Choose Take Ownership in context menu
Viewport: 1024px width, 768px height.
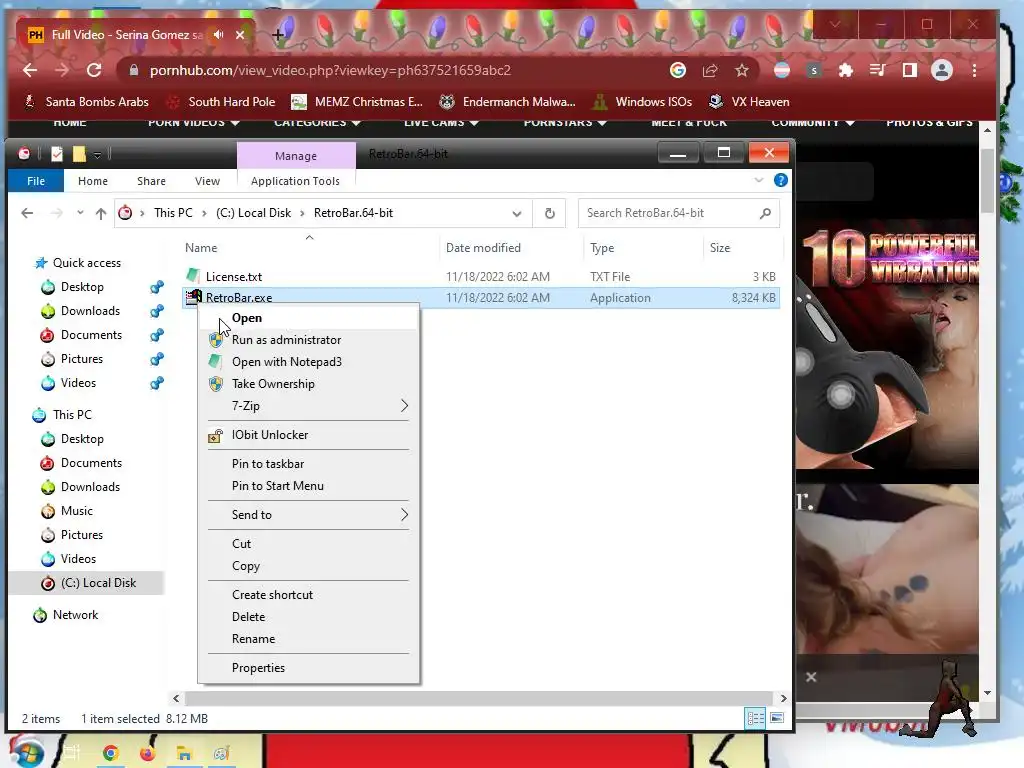pyautogui.click(x=273, y=384)
